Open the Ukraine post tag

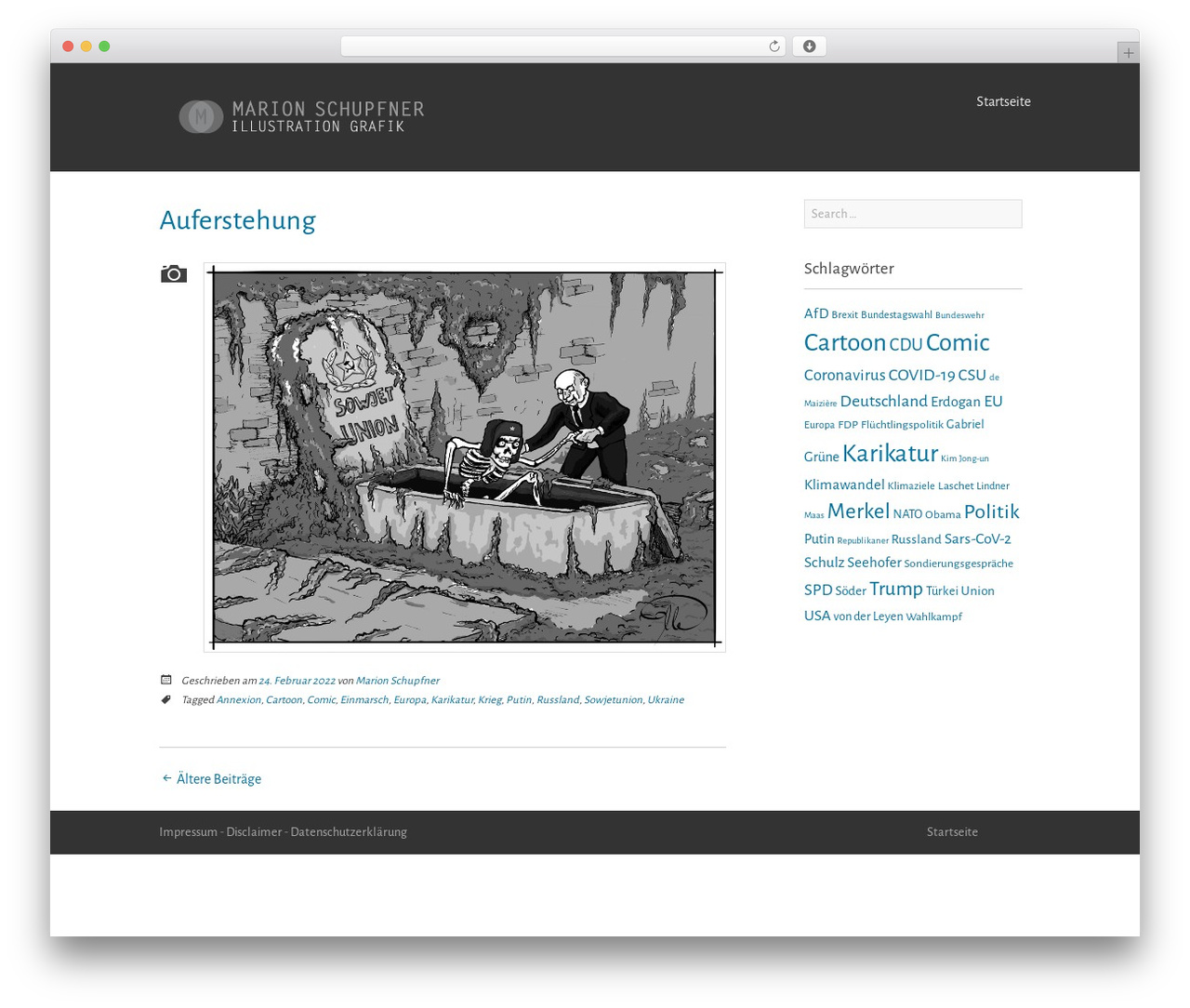tap(666, 700)
